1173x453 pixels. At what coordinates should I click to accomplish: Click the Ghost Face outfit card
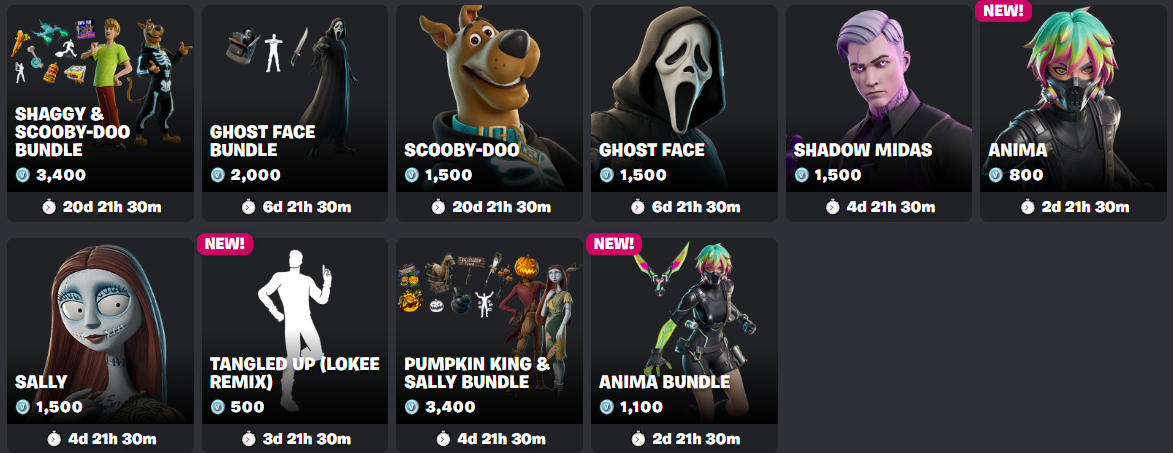[x=684, y=114]
